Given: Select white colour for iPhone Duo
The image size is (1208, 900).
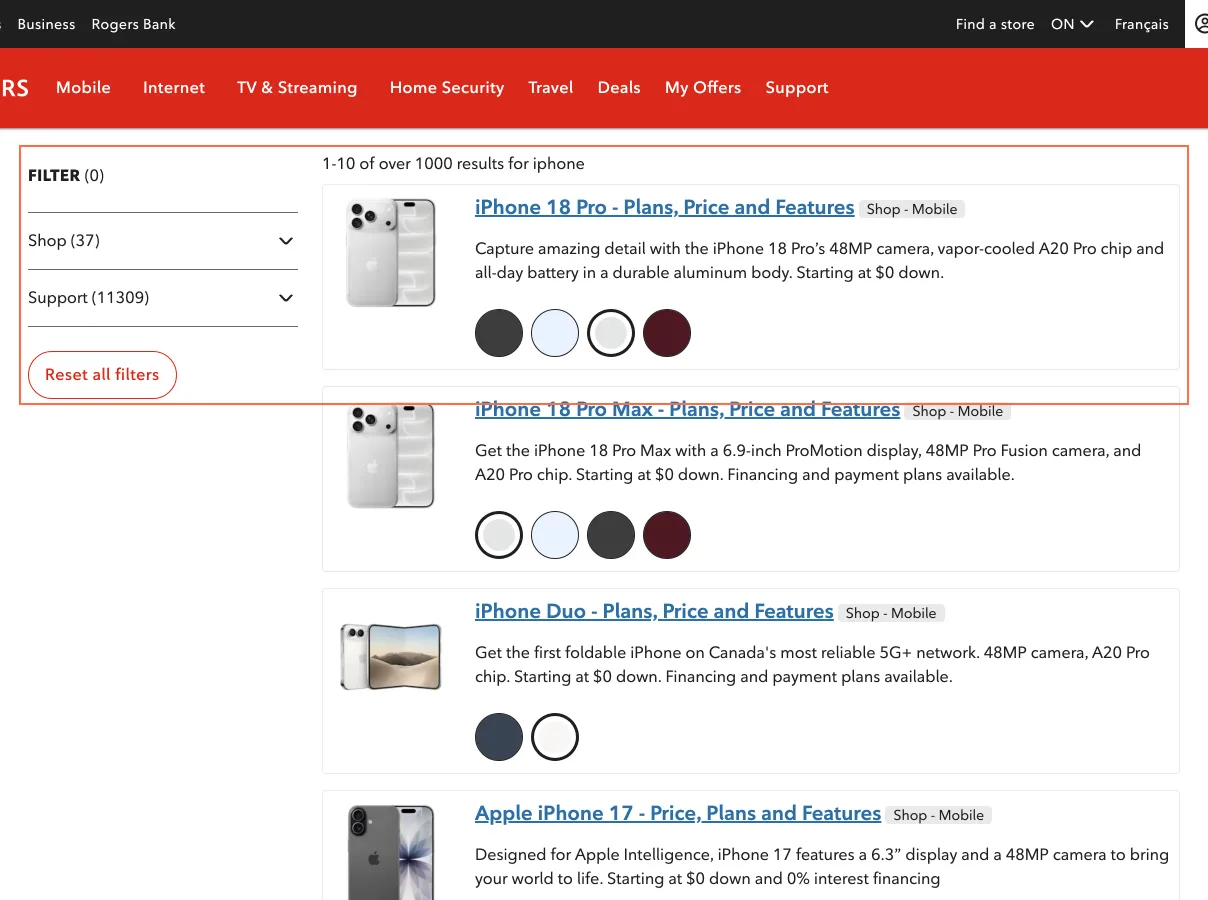Looking at the screenshot, I should pos(555,737).
